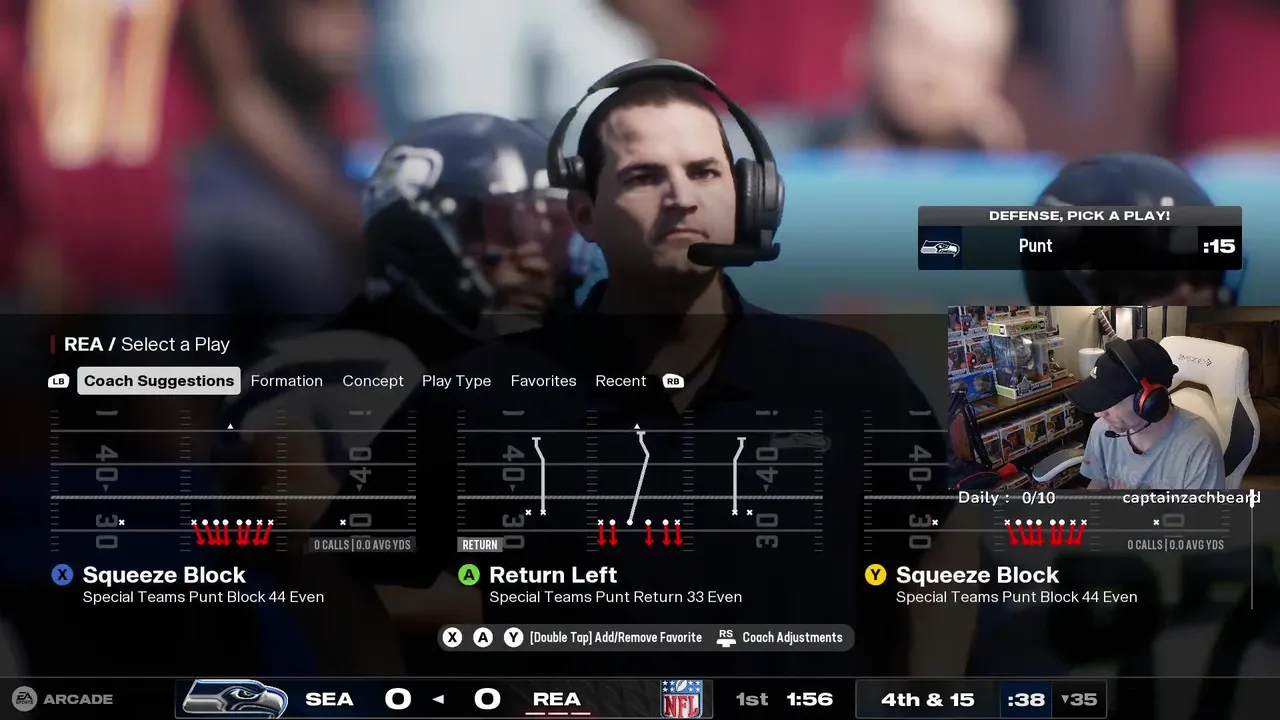The width and height of the screenshot is (1280, 720).
Task: Click the 1:56 game clock
Action: click(x=809, y=699)
